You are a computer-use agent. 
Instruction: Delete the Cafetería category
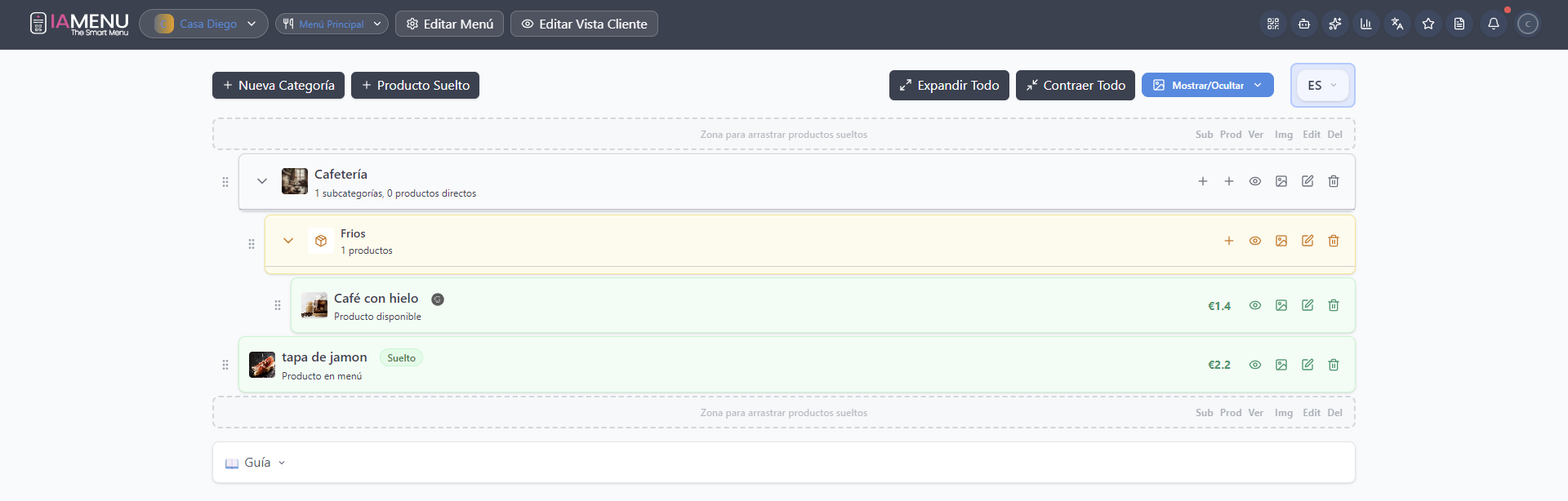[x=1334, y=181]
